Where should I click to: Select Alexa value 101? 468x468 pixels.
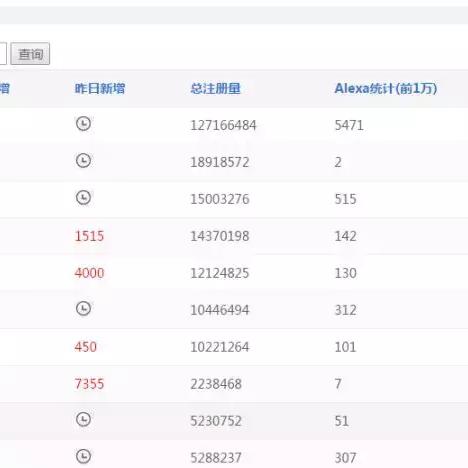[345, 347]
